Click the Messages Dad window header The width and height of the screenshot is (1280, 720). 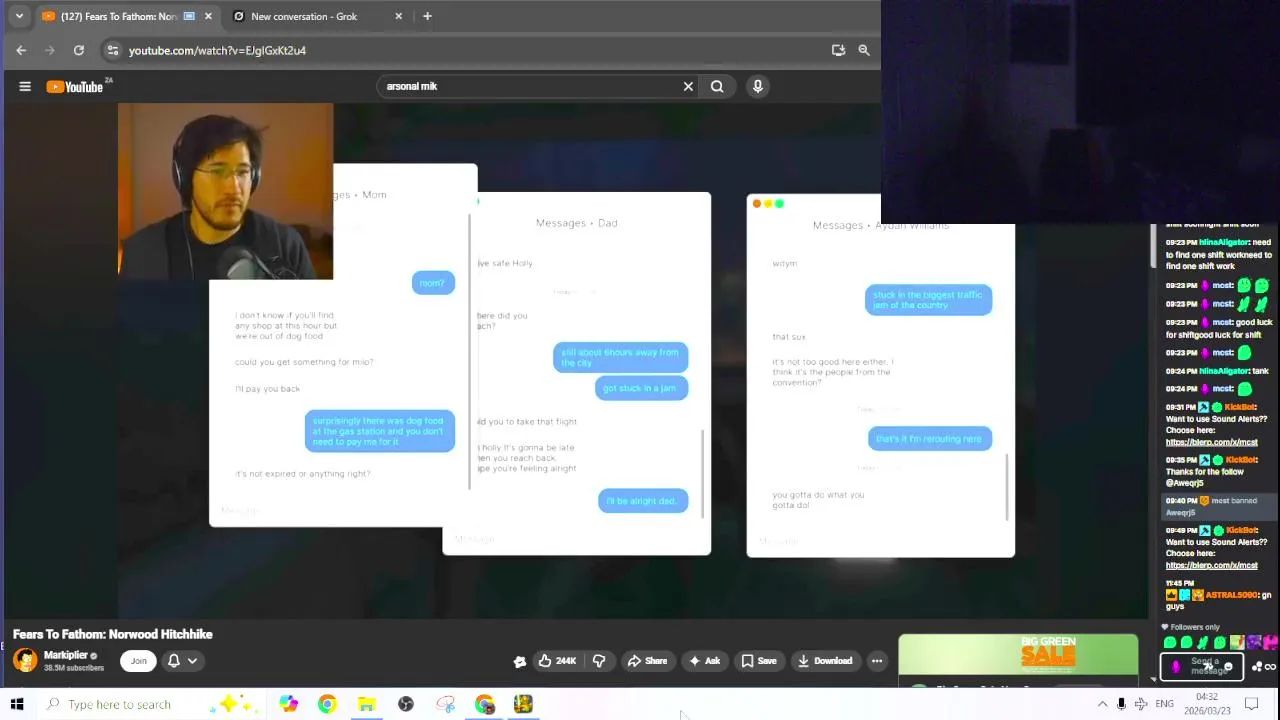(577, 223)
